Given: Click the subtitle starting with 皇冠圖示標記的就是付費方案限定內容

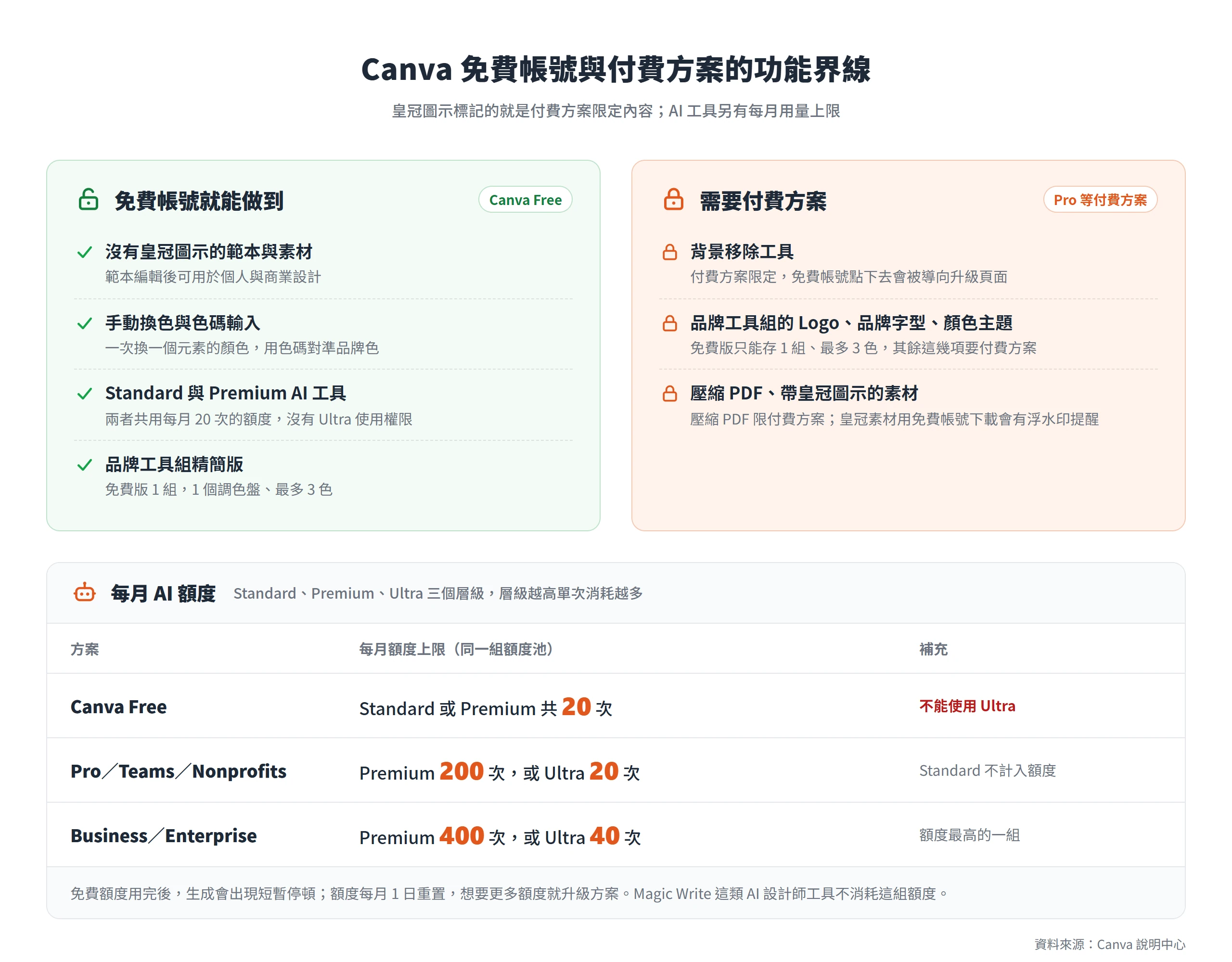Looking at the screenshot, I should tap(616, 111).
